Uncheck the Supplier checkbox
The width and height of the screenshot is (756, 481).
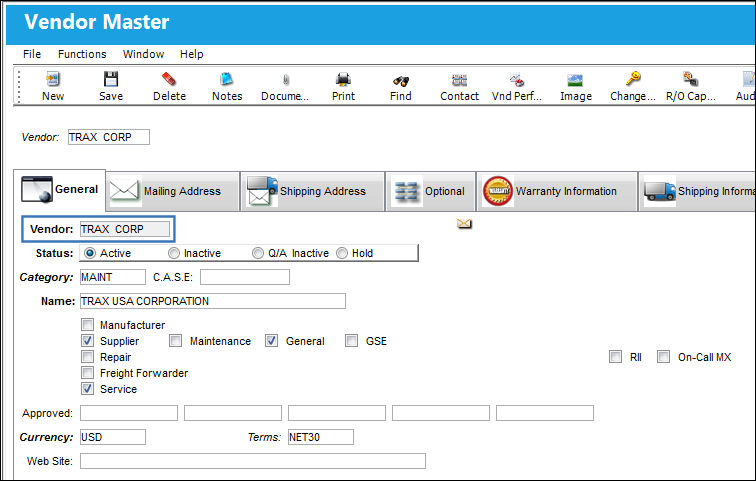[87, 341]
